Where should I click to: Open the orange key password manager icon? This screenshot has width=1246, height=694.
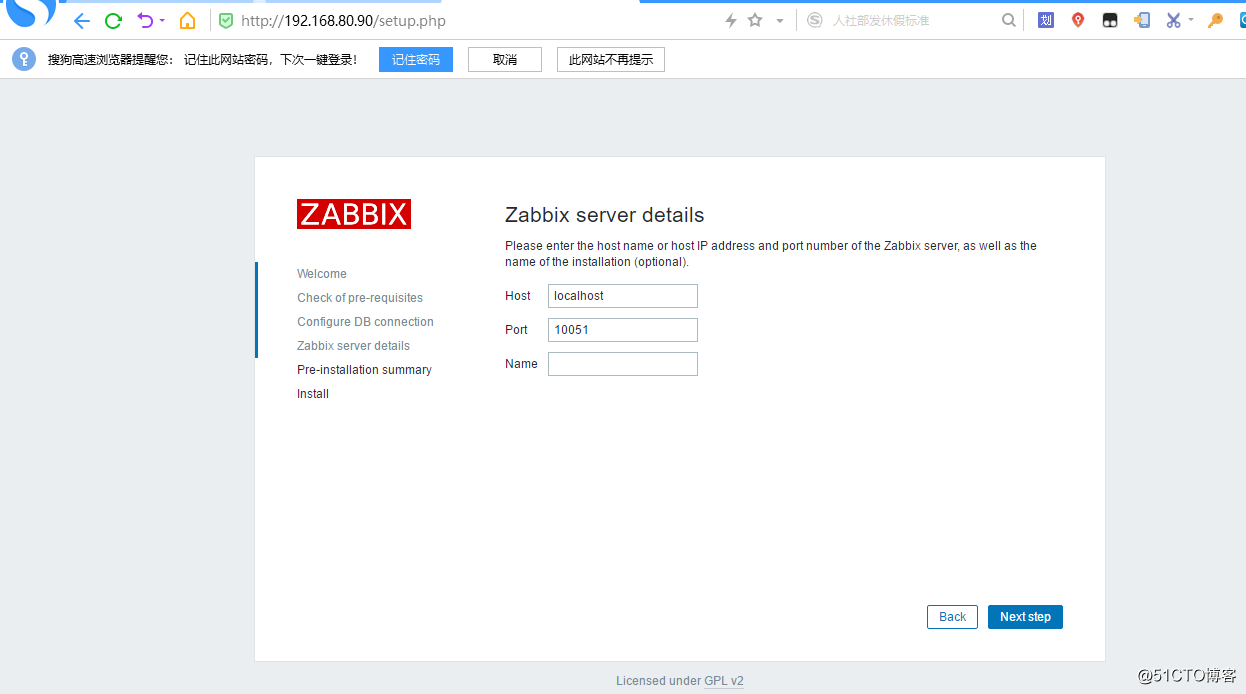click(x=1216, y=20)
